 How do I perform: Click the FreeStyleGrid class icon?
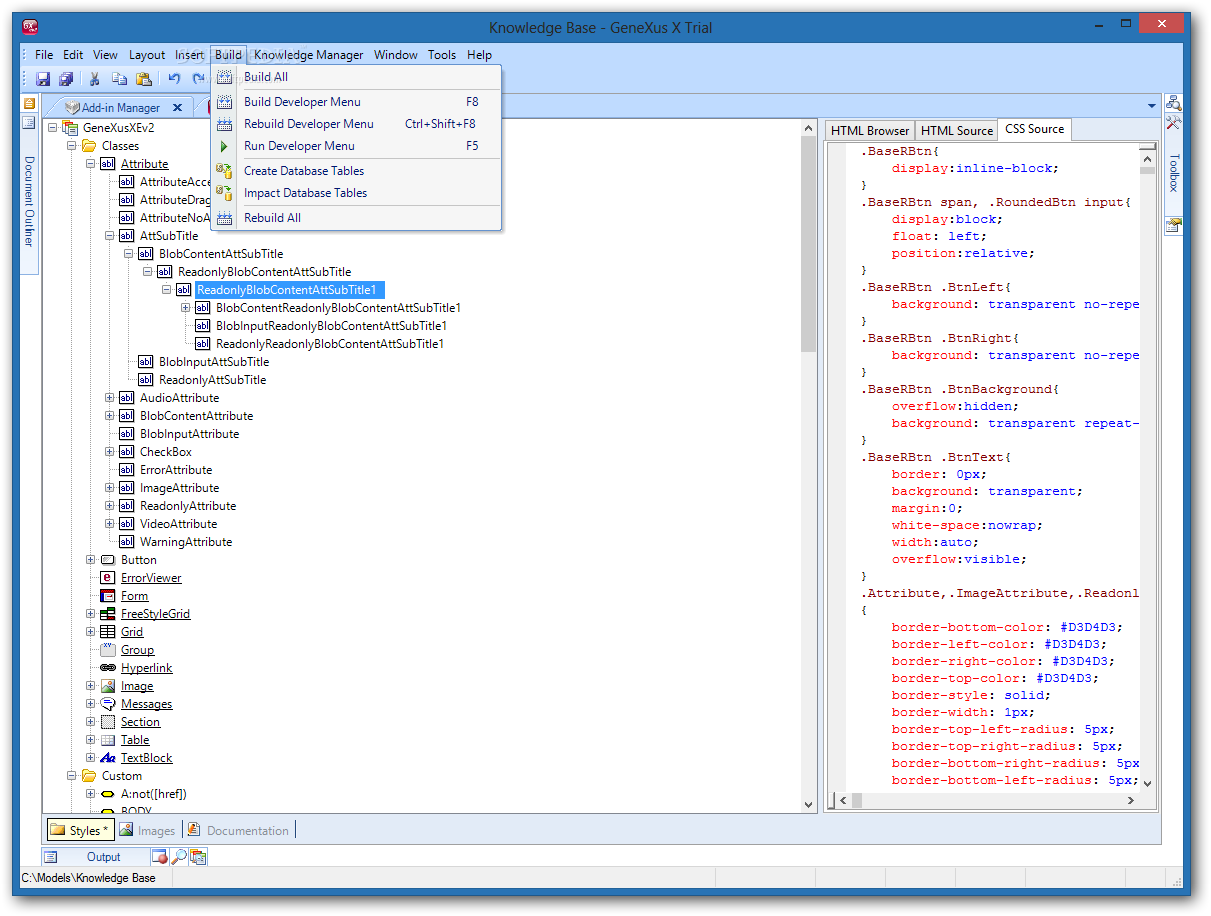(x=108, y=614)
